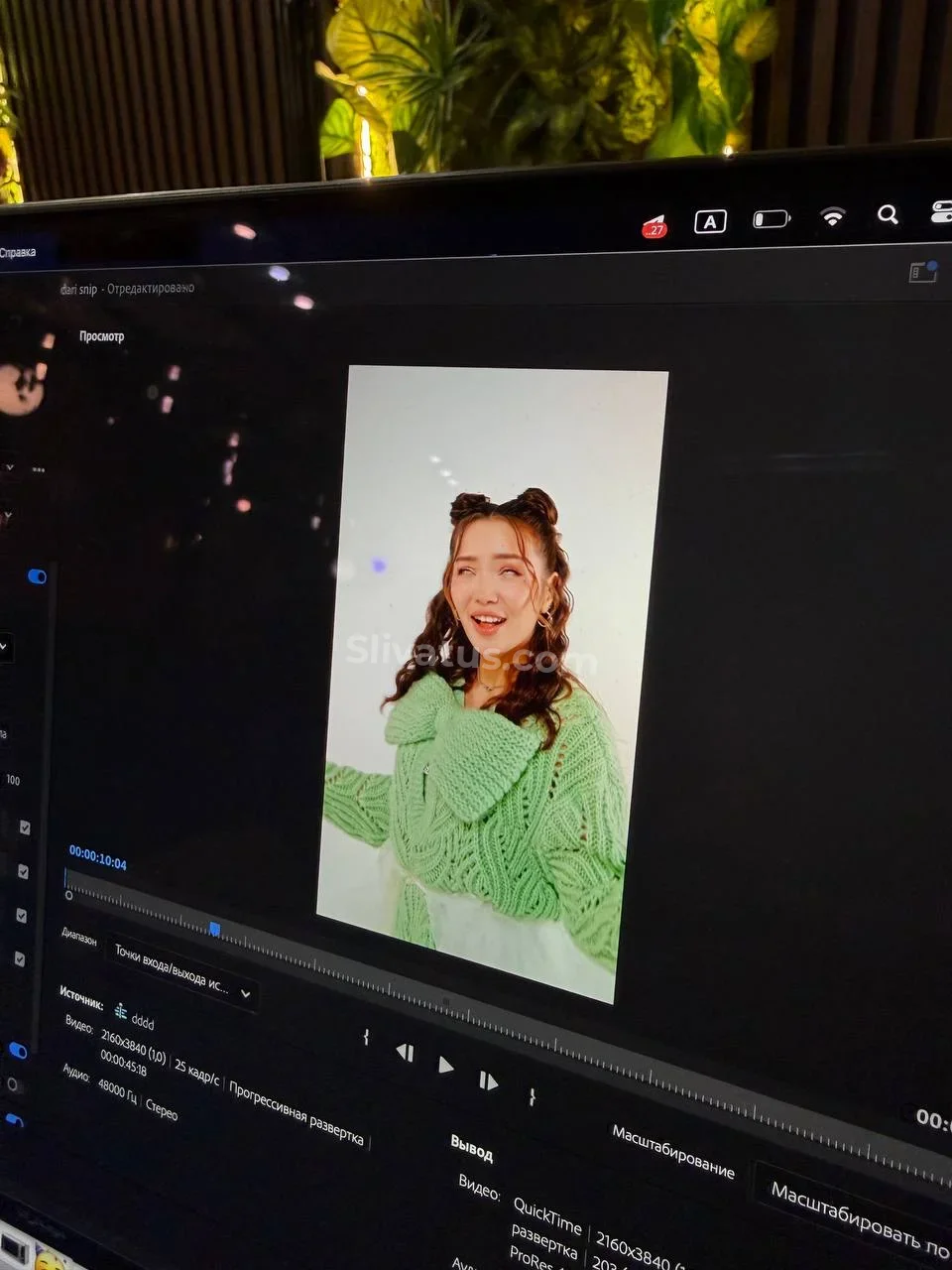Uncheck the last checkbox in the settings column

pos(18,958)
